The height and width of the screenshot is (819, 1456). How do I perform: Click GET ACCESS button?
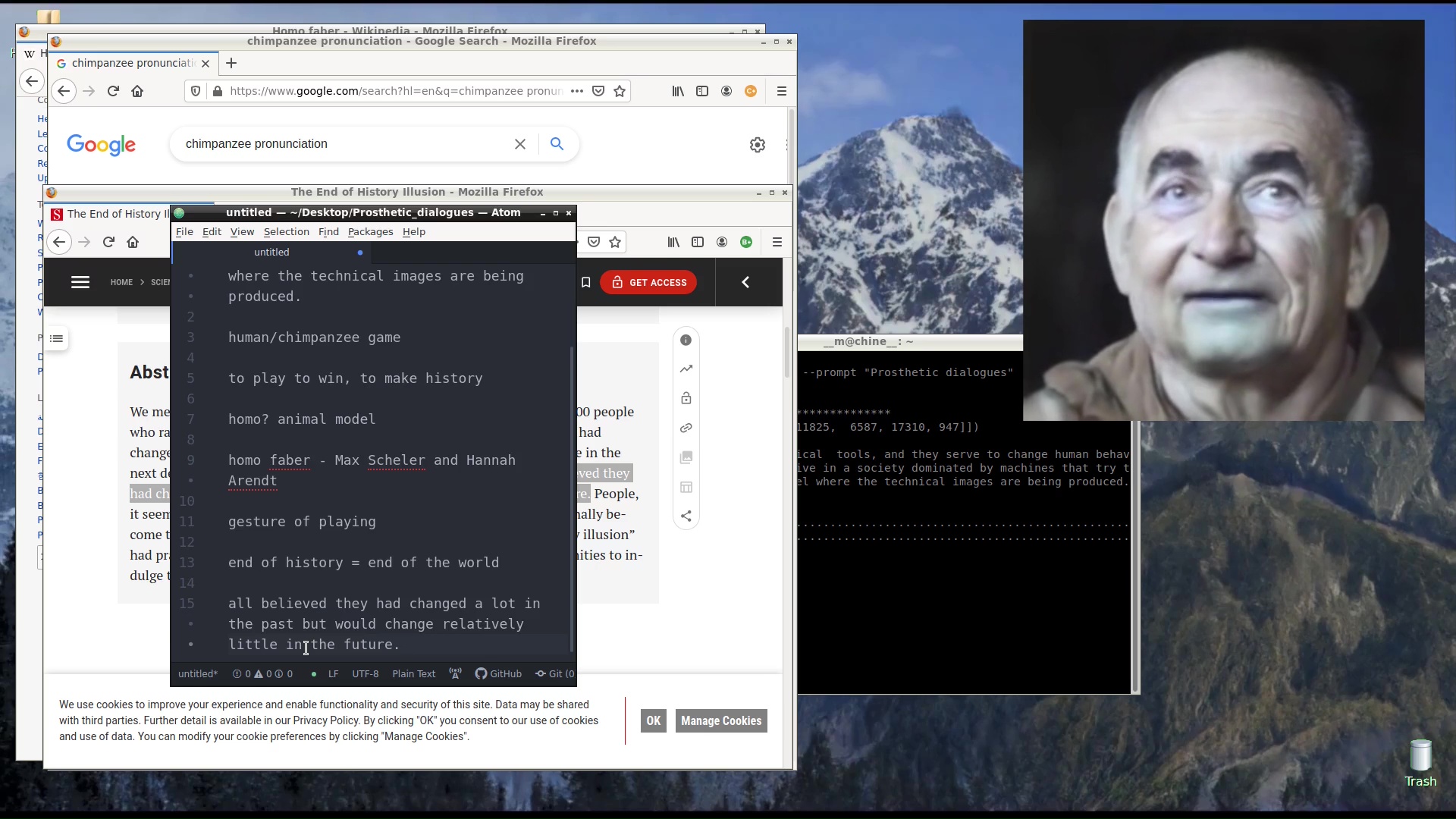click(x=648, y=282)
